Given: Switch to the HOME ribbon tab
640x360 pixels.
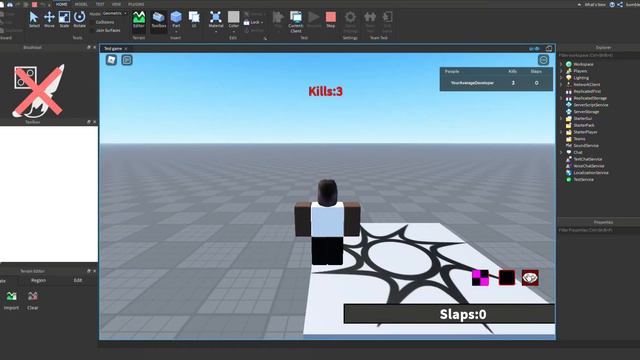Looking at the screenshot, I should [x=62, y=4].
